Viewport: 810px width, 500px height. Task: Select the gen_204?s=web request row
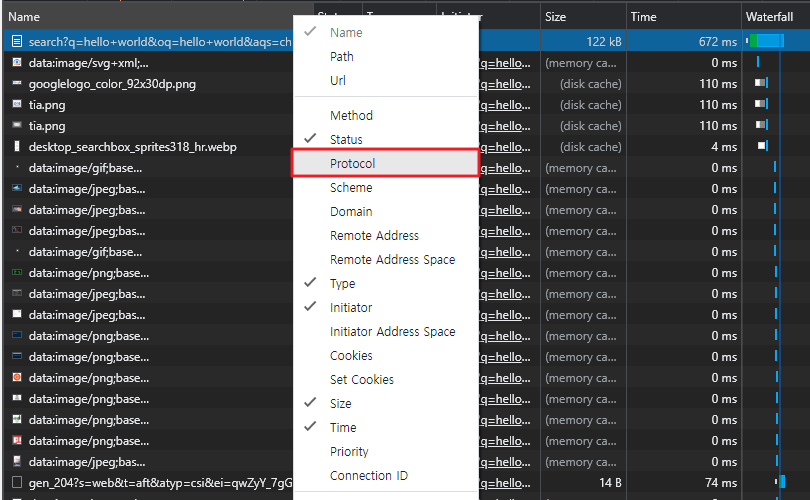pos(161,483)
